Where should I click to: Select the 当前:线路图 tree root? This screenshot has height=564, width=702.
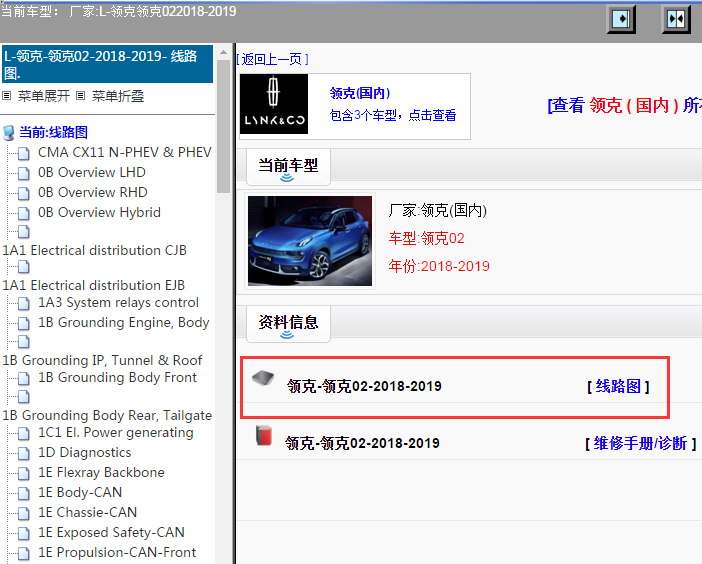(x=53, y=132)
